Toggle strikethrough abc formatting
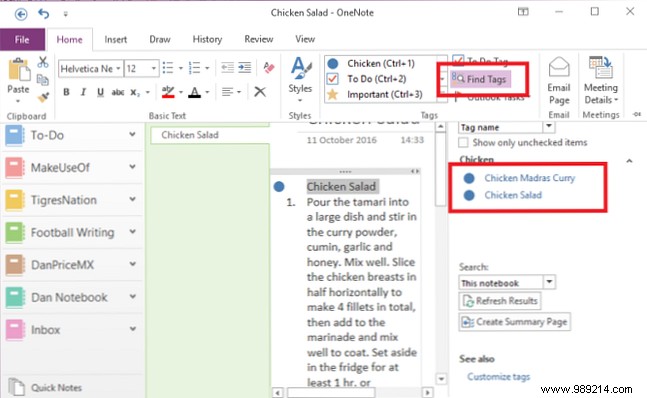The height and width of the screenshot is (398, 647). (x=118, y=92)
